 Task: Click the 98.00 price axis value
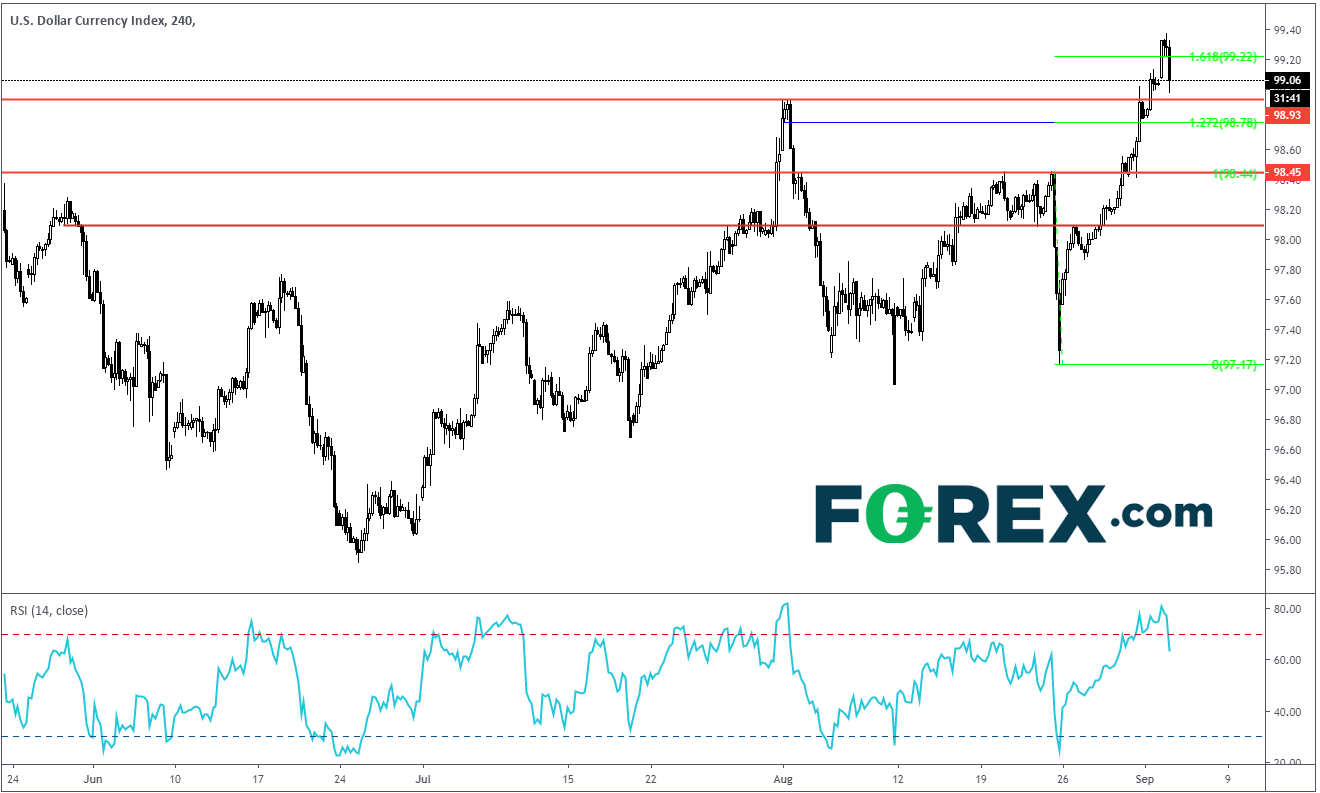tap(1287, 240)
